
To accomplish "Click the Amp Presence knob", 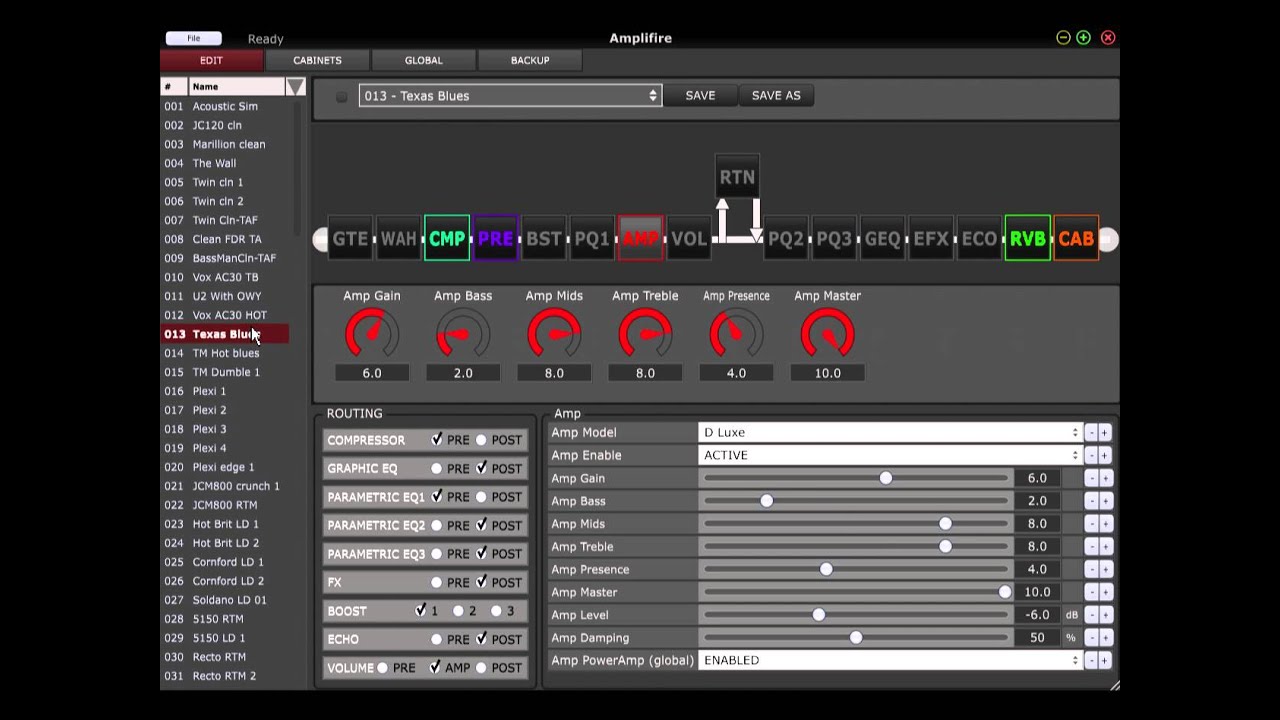I will tap(736, 334).
